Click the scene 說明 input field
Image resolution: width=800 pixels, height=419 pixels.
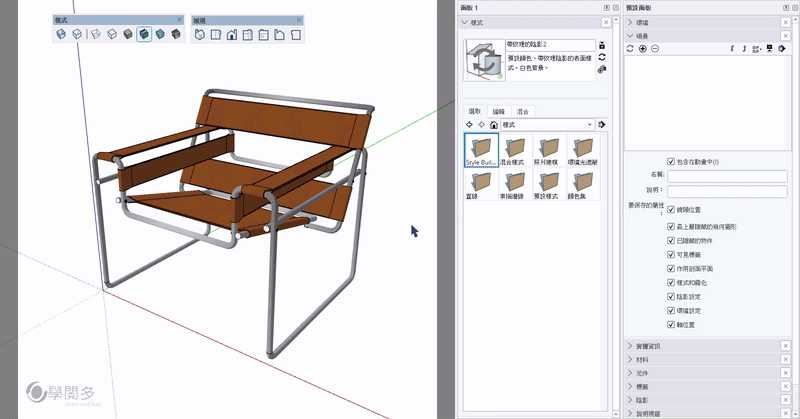[727, 191]
